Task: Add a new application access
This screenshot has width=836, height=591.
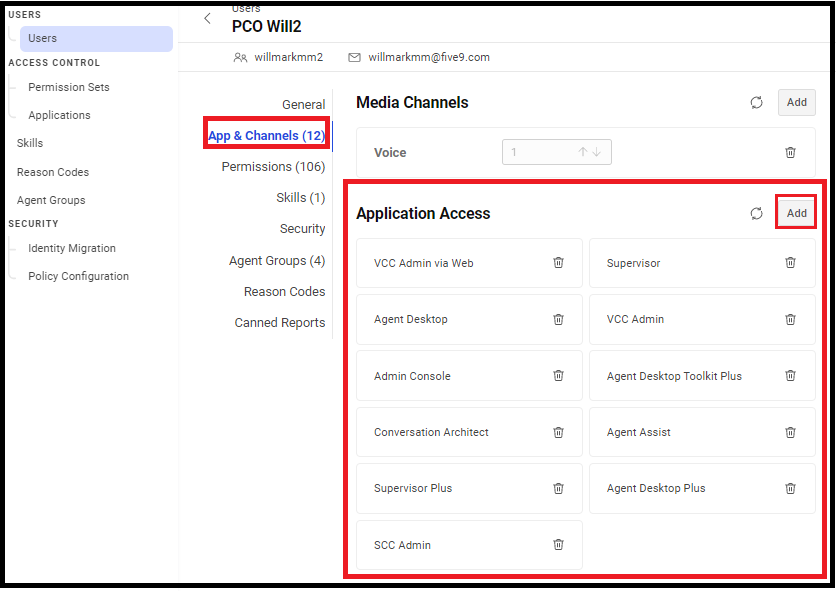Action: pyautogui.click(x=797, y=213)
